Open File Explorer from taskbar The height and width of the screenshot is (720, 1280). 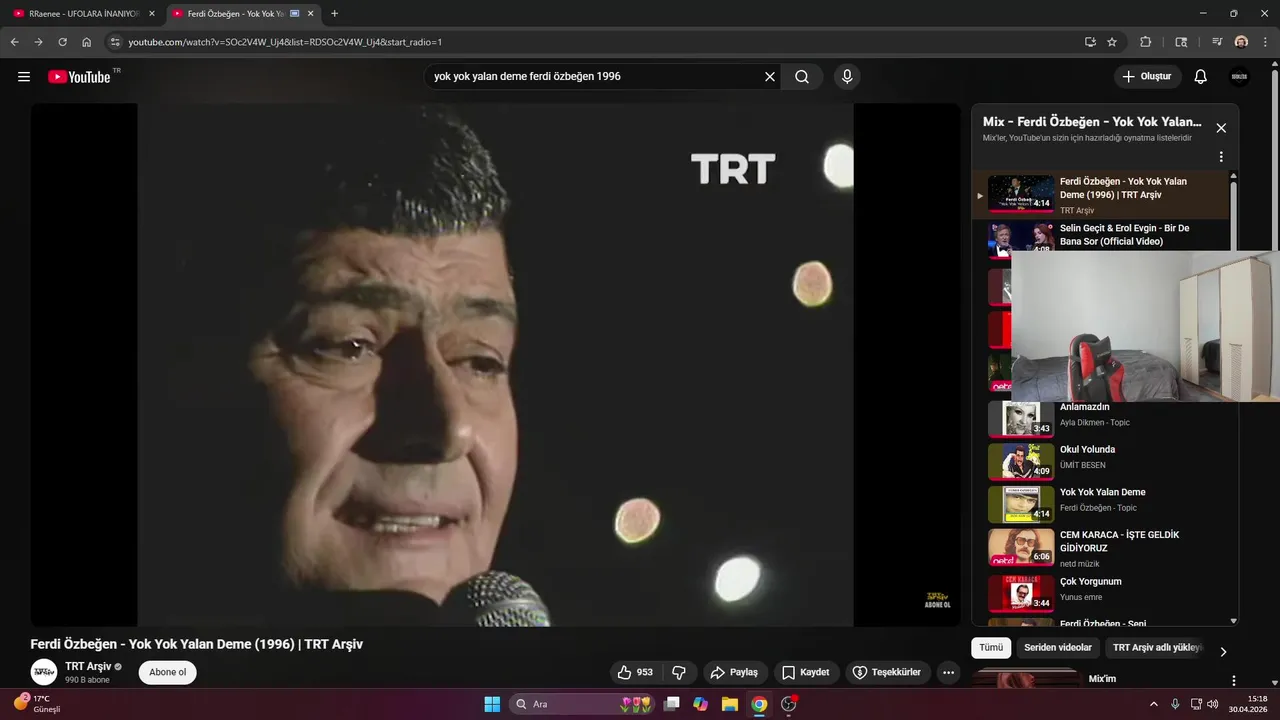(x=729, y=704)
